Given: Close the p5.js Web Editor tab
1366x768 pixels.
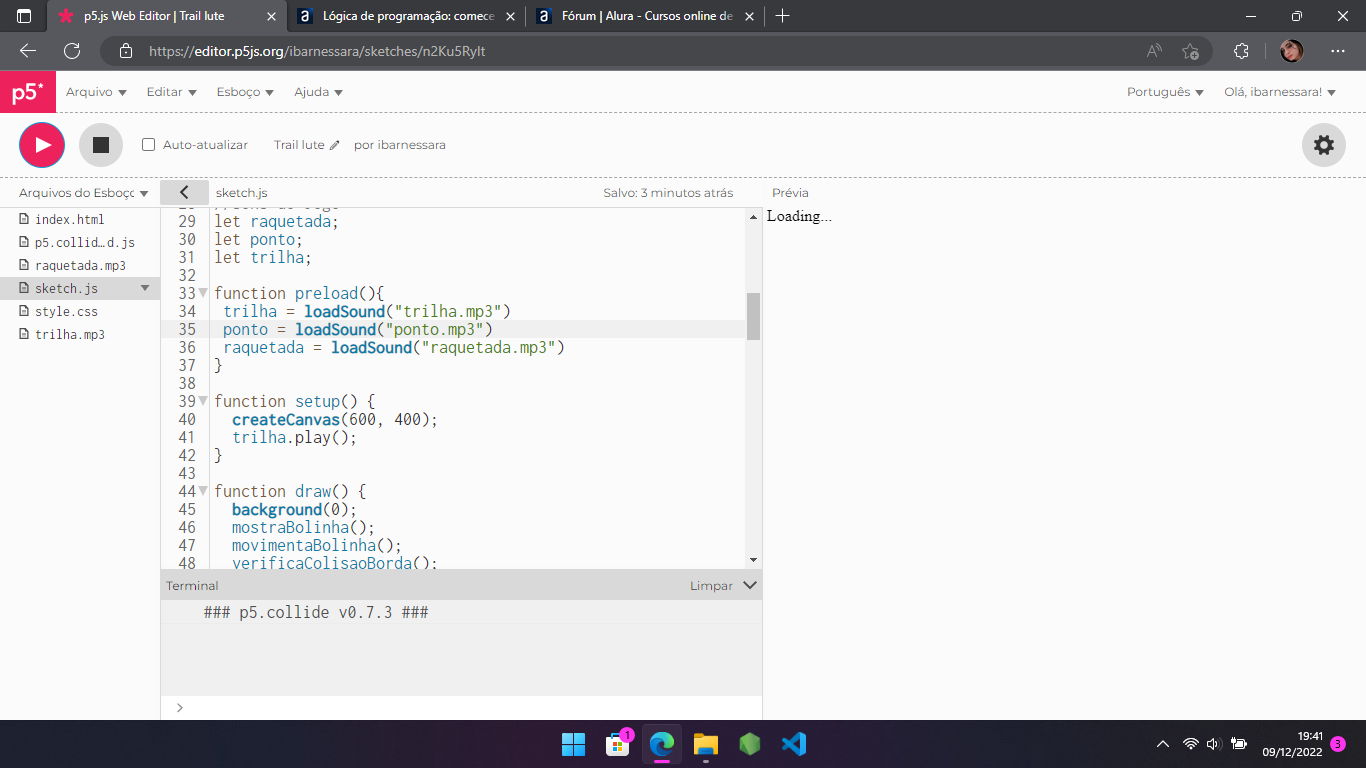Looking at the screenshot, I should [x=271, y=16].
